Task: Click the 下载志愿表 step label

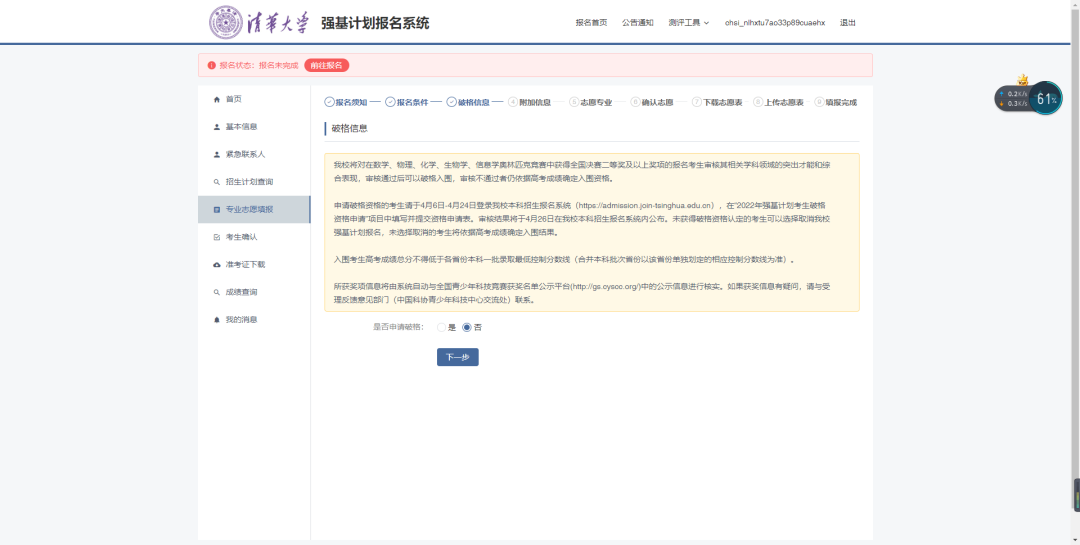Action: pos(723,102)
